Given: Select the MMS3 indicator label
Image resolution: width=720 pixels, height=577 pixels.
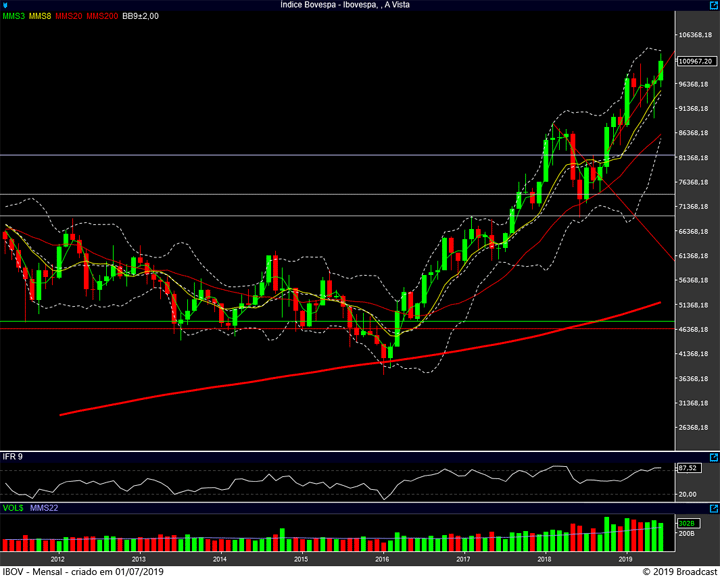Looking at the screenshot, I should (x=14, y=16).
